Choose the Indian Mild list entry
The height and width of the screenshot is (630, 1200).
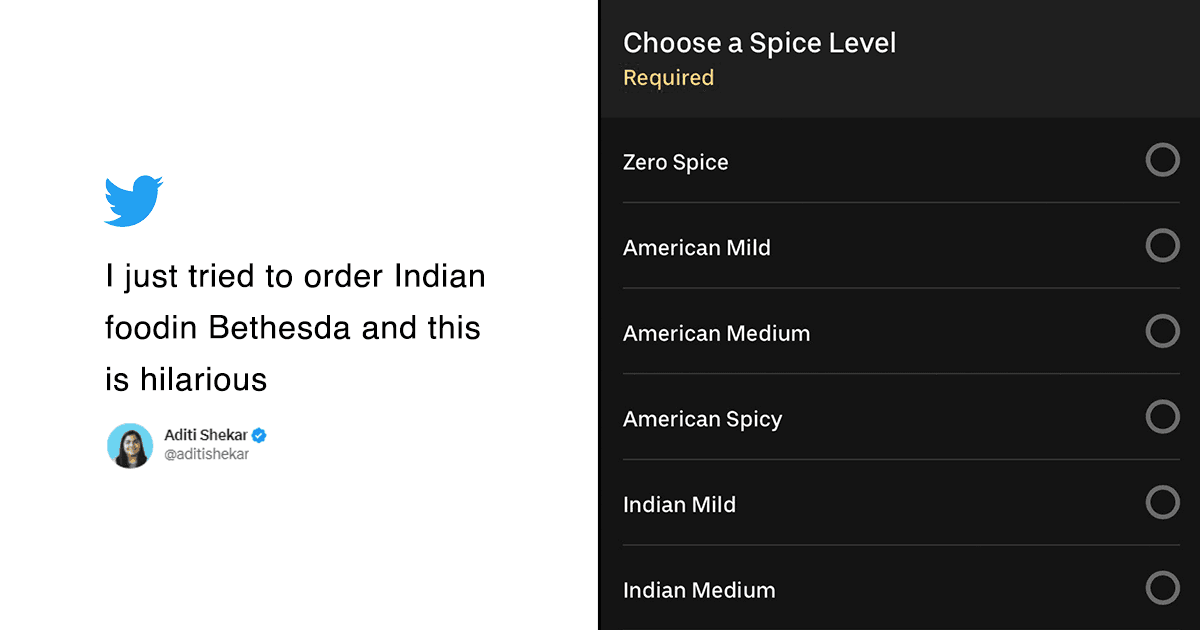coord(679,505)
